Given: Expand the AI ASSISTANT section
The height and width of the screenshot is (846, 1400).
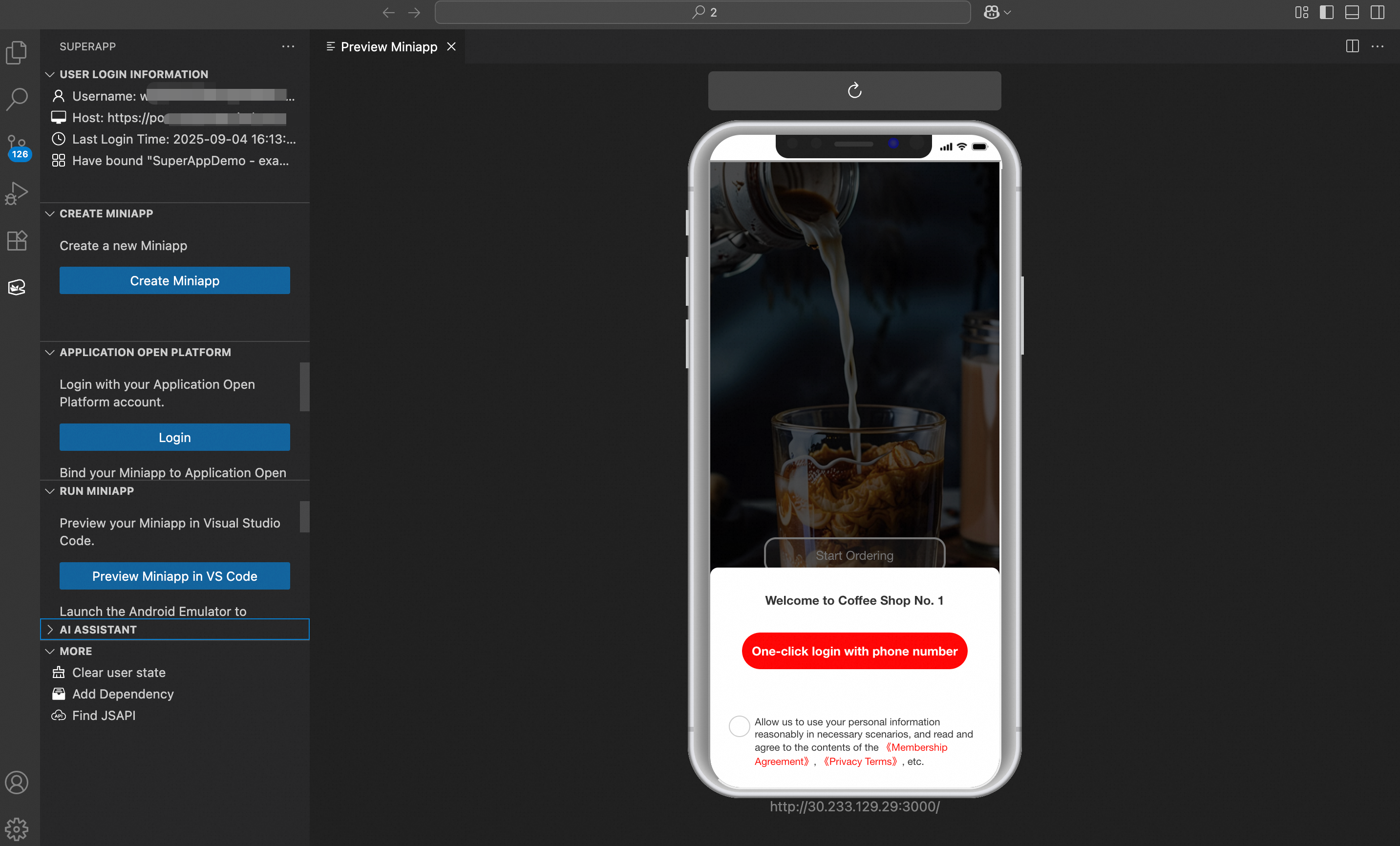Looking at the screenshot, I should [98, 629].
